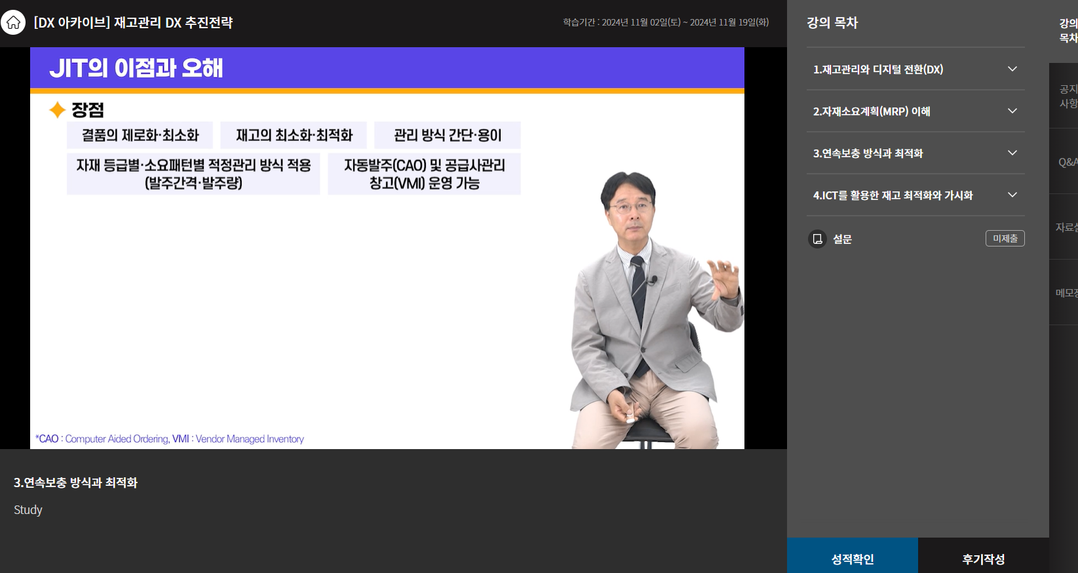The image size is (1078, 573).
Task: Switch to the 공지사항 side tab
Action: click(x=1066, y=96)
